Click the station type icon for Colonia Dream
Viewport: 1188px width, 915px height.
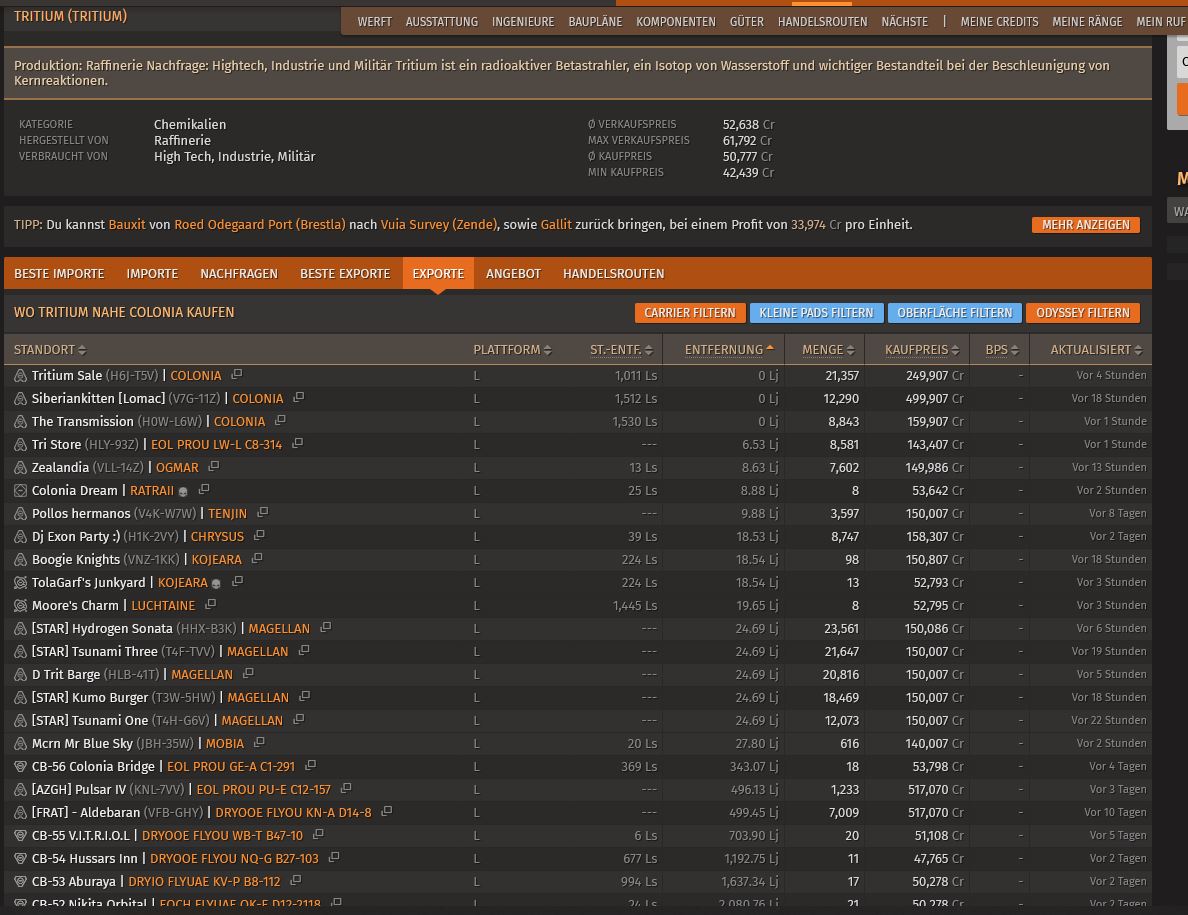pyautogui.click(x=20, y=491)
